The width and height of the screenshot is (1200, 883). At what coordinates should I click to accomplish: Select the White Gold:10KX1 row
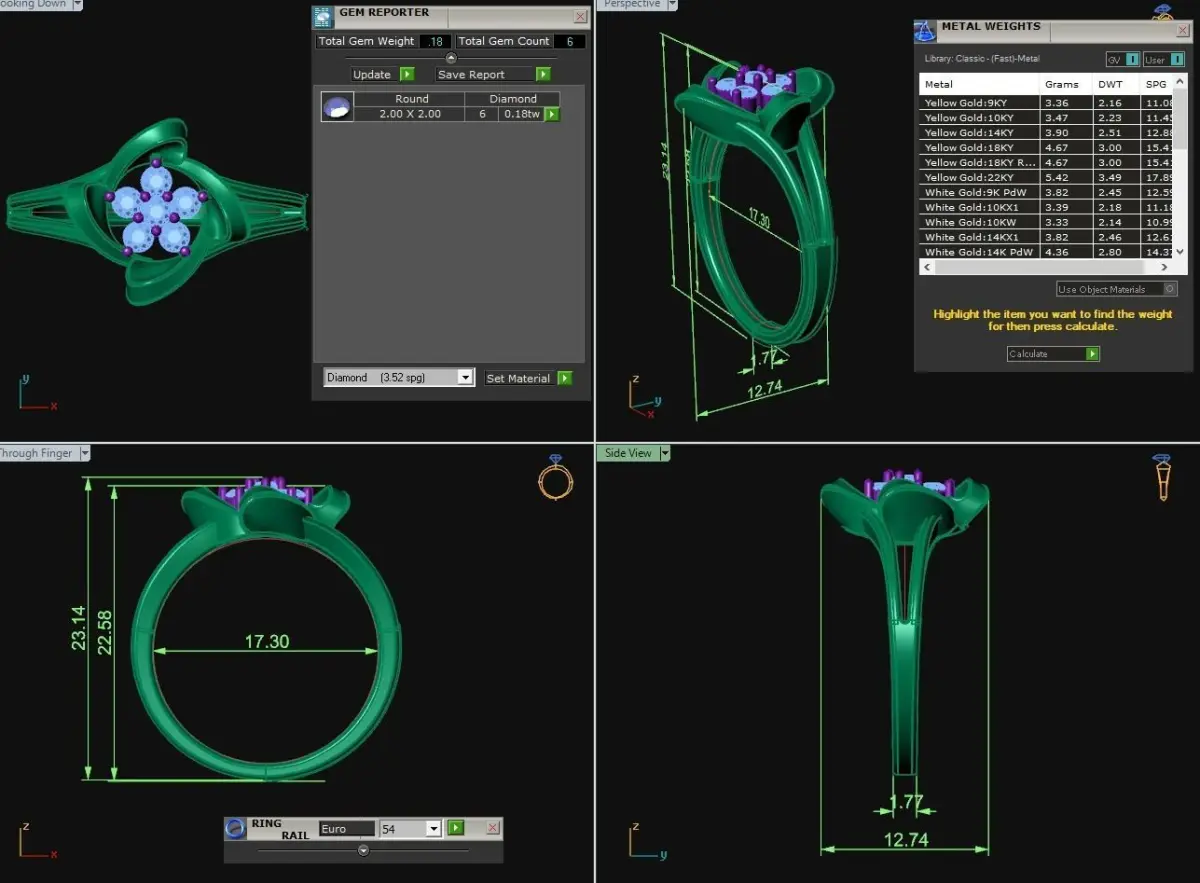pyautogui.click(x=1046, y=207)
